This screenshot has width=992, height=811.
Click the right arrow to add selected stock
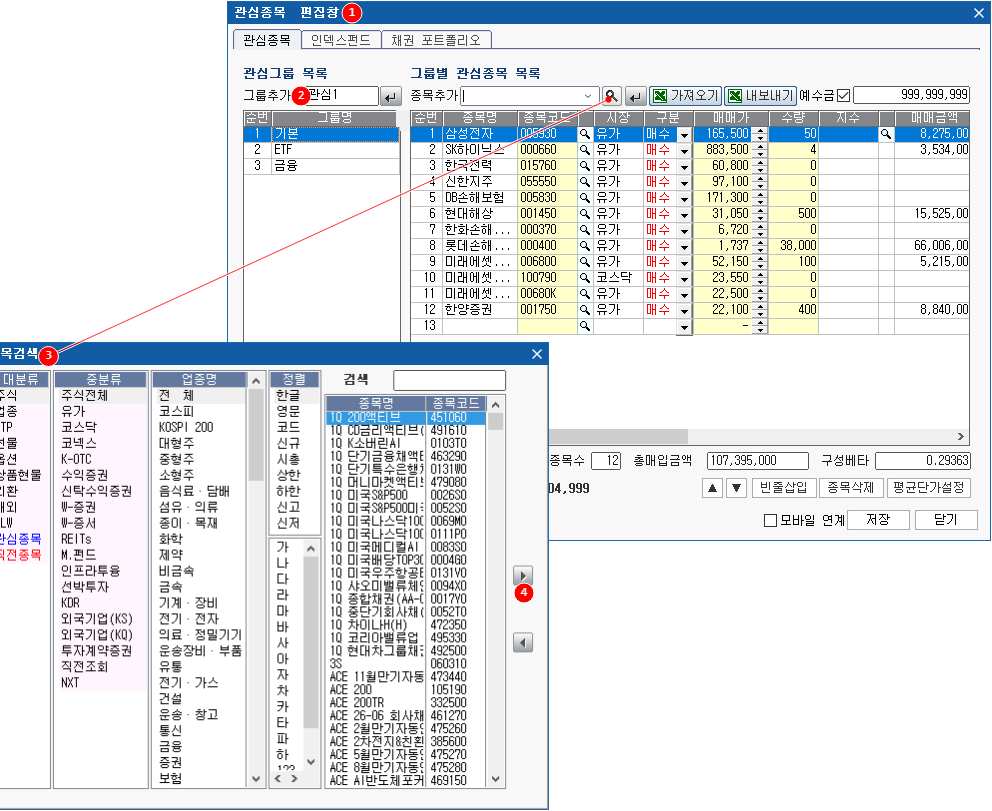click(x=522, y=576)
